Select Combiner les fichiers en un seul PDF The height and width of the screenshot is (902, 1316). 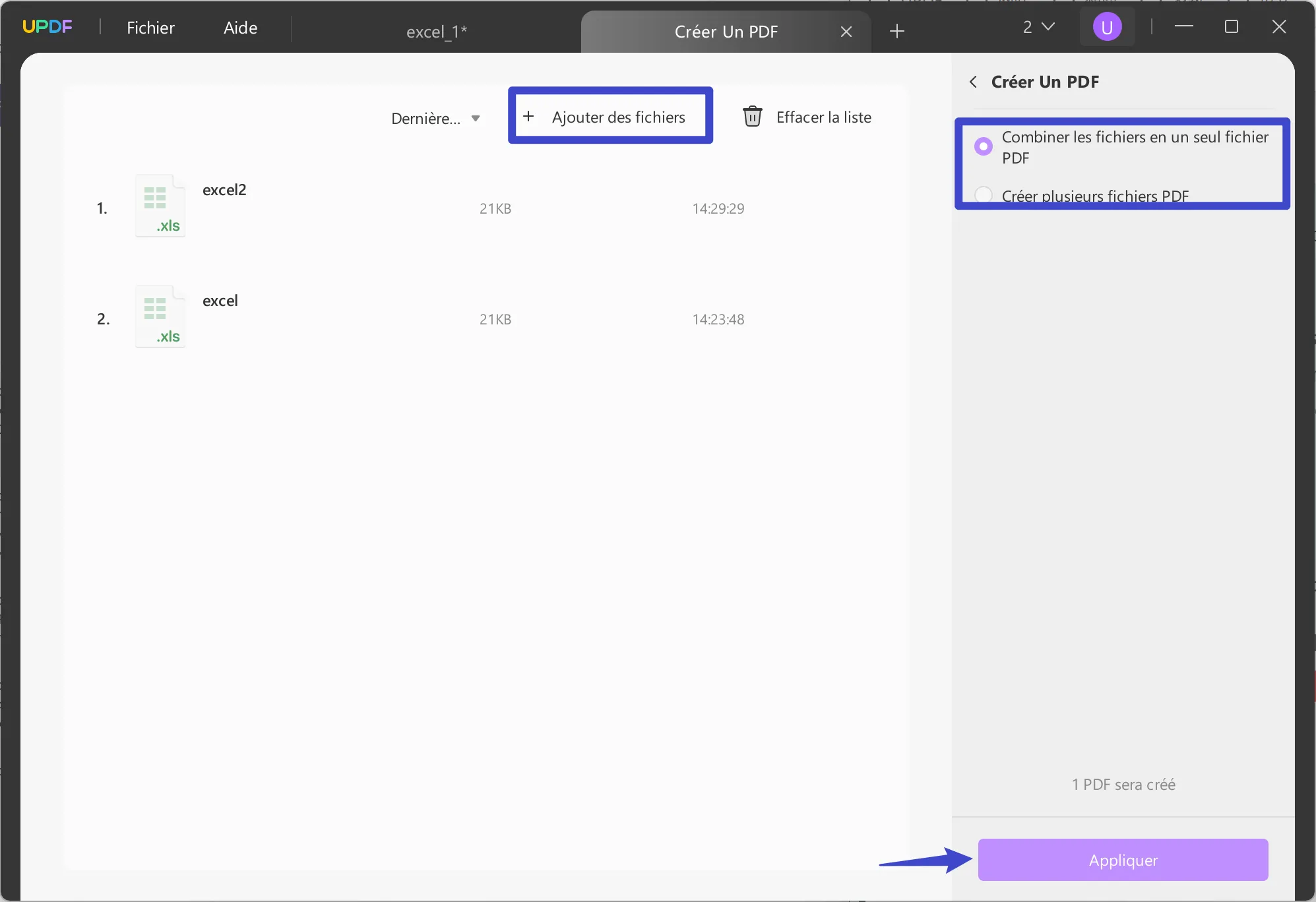tap(983, 146)
